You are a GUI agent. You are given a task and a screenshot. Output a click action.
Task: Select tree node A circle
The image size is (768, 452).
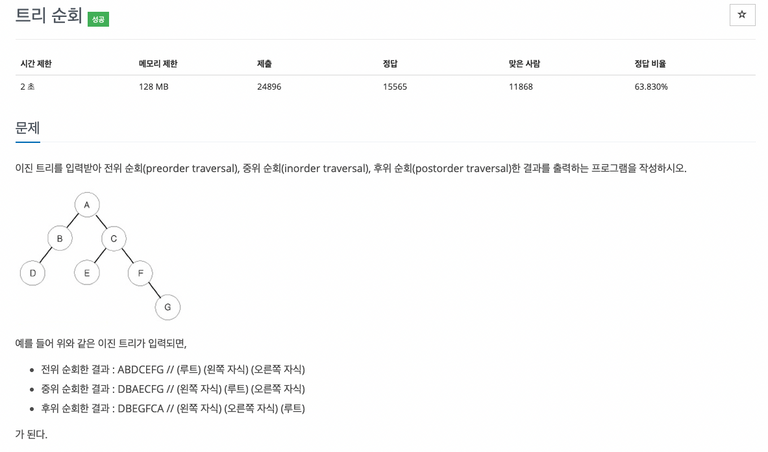(x=87, y=205)
